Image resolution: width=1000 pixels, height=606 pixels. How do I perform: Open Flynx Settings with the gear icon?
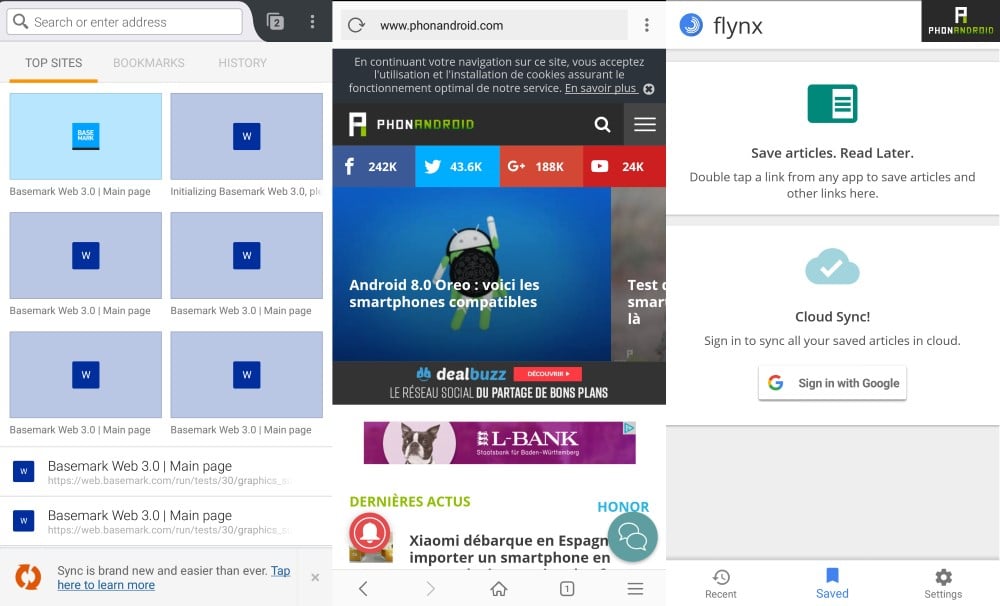(943, 576)
